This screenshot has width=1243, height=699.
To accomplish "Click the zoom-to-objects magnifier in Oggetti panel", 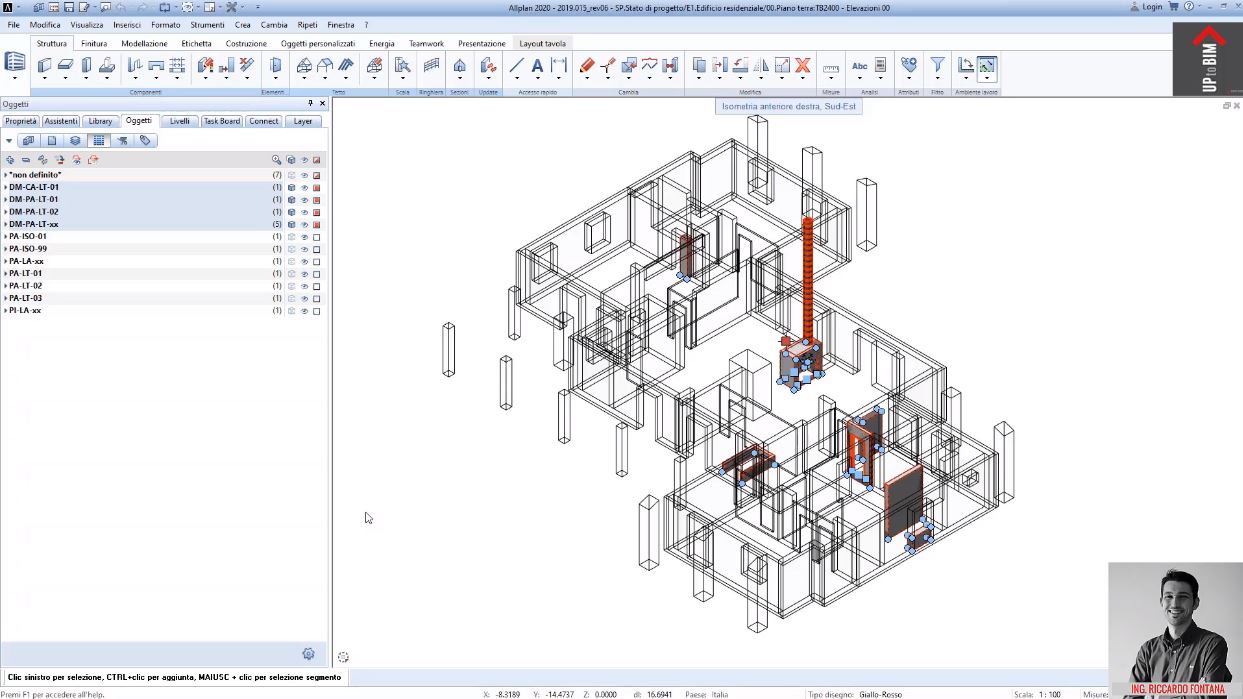I will point(277,160).
